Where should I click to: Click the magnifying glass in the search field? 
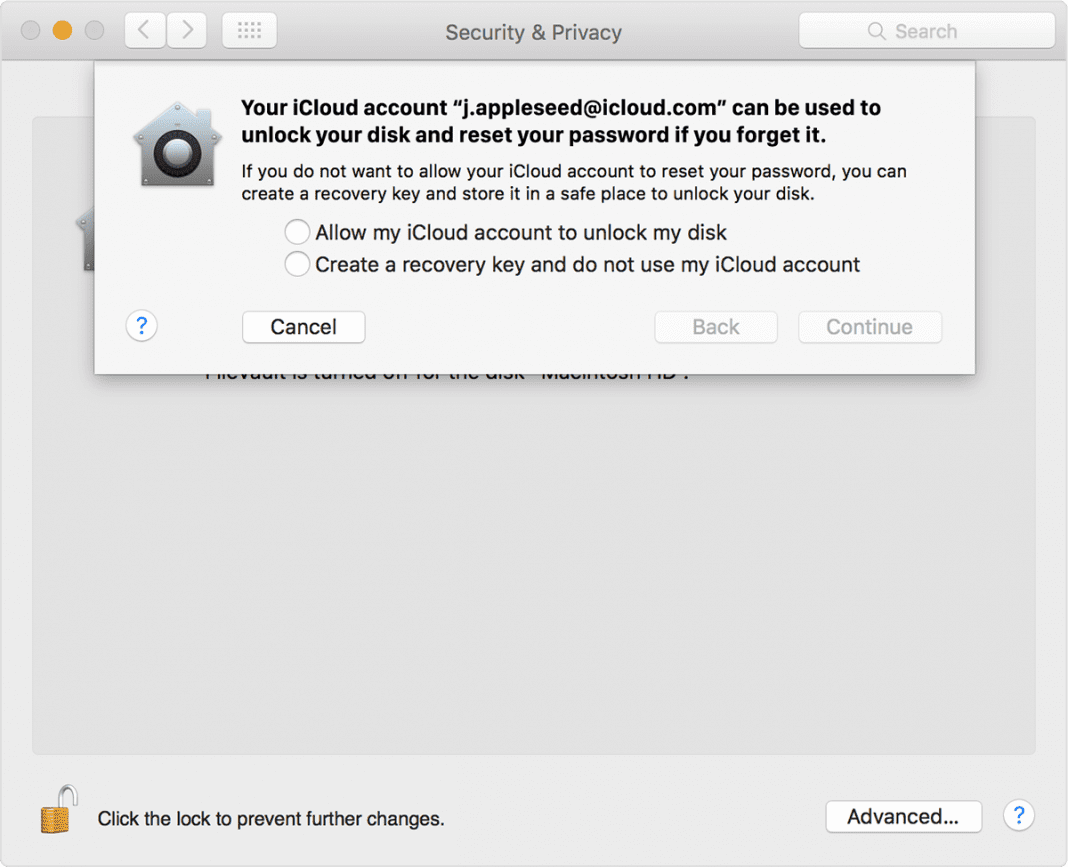[x=876, y=31]
